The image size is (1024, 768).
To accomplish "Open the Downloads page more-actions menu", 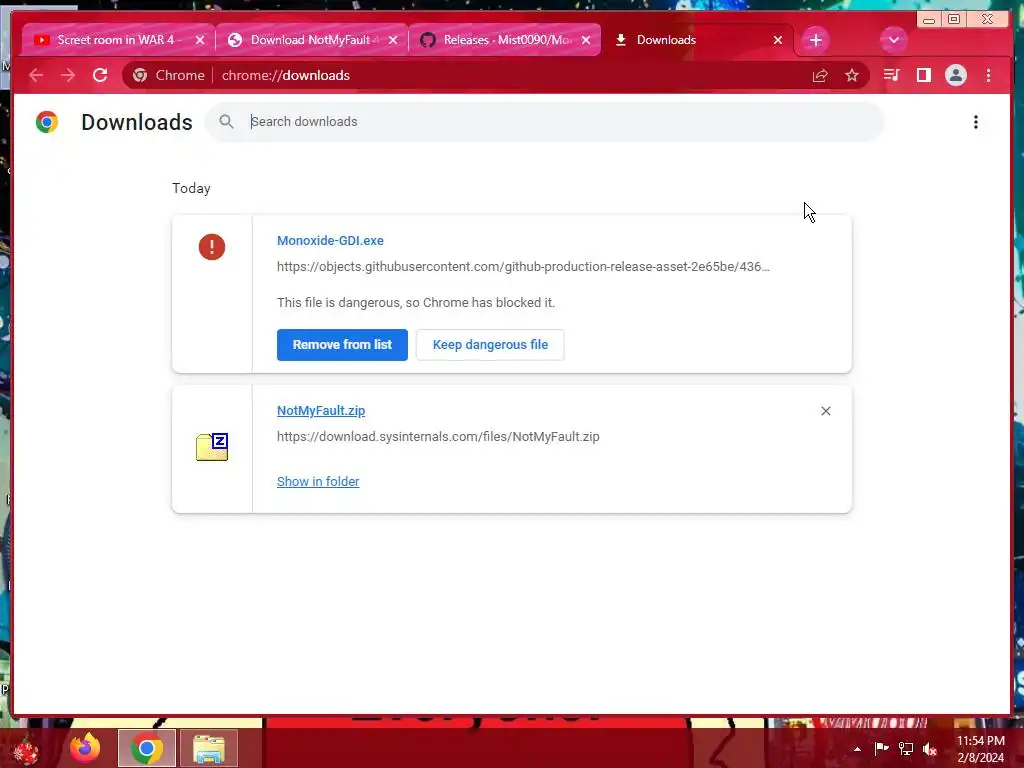I will tap(976, 122).
